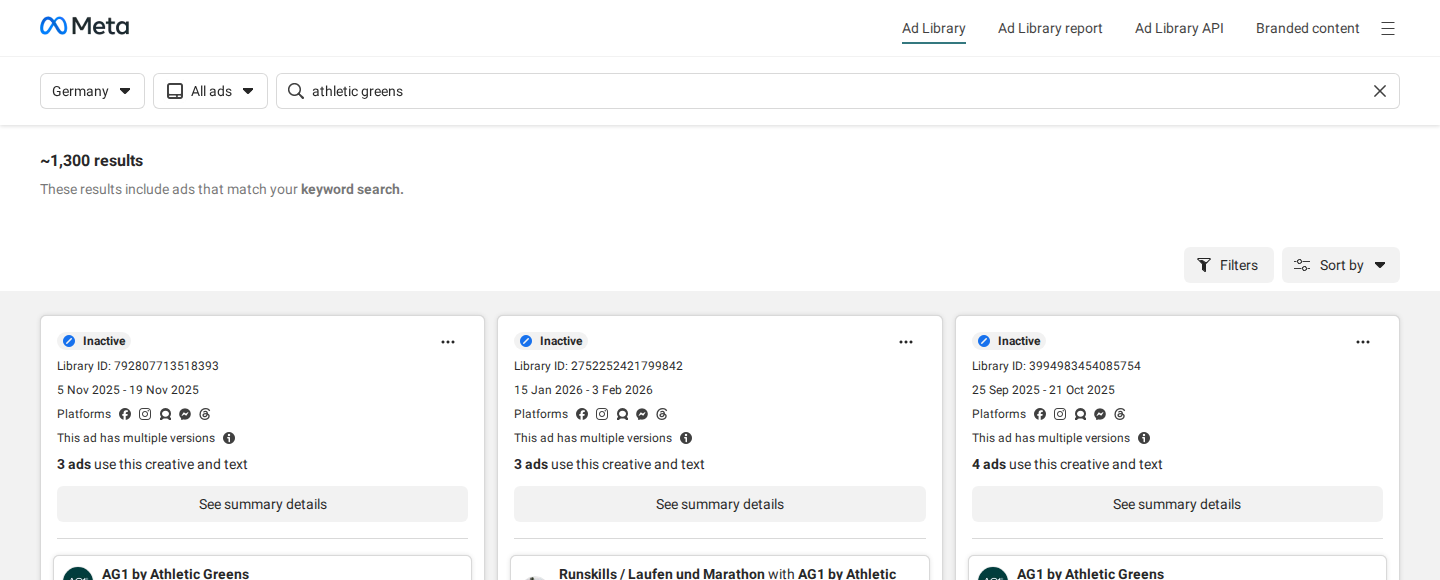Click multiple versions info icon on ad 2752252421799842
The width and height of the screenshot is (1440, 580).
pos(686,438)
